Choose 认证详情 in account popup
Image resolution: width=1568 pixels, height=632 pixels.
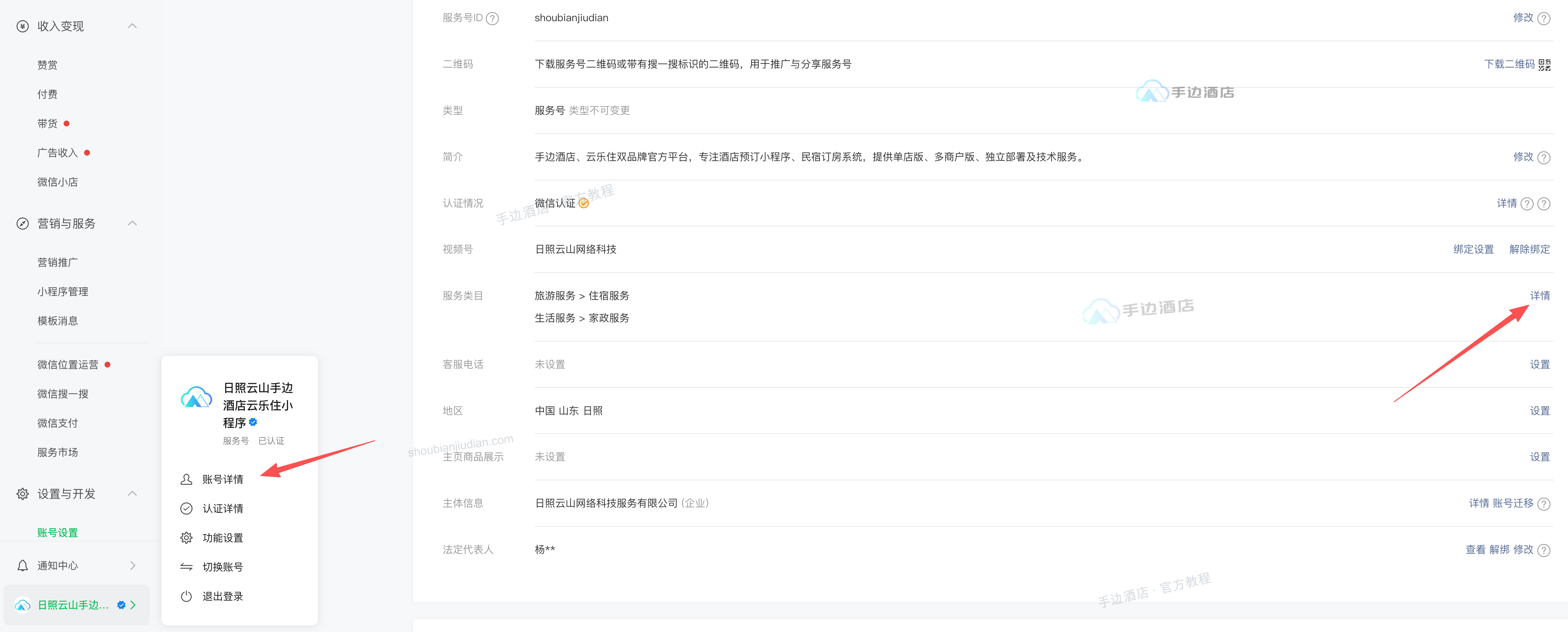point(223,509)
